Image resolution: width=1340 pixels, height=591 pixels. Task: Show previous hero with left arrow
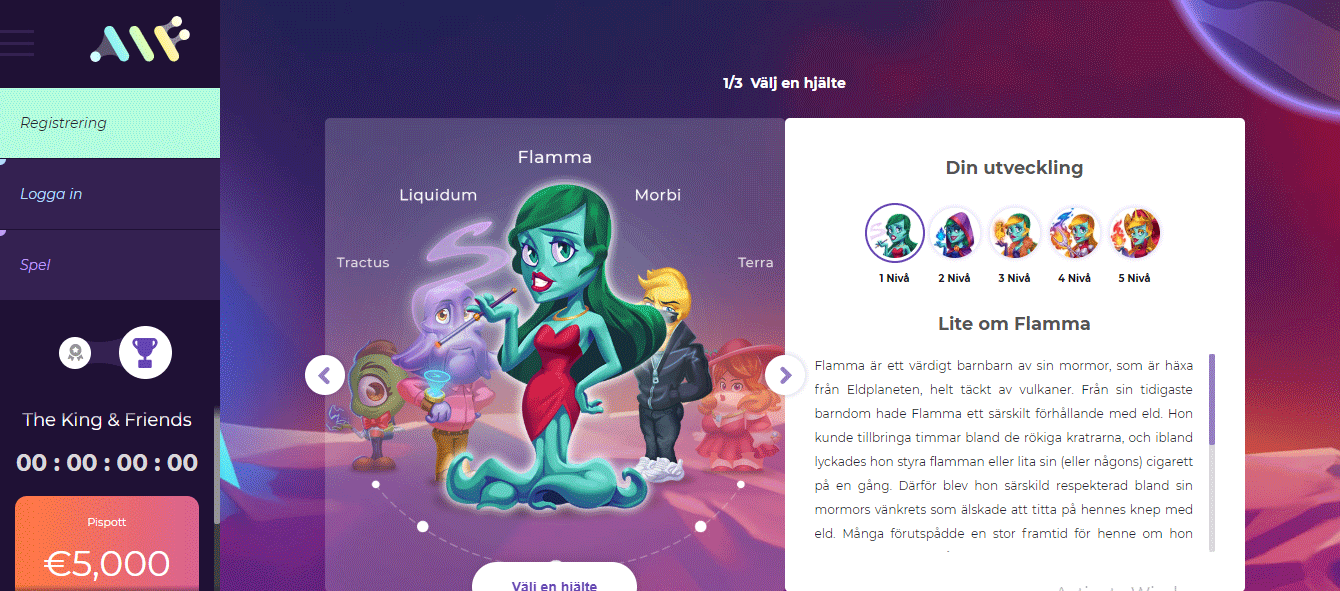[325, 375]
